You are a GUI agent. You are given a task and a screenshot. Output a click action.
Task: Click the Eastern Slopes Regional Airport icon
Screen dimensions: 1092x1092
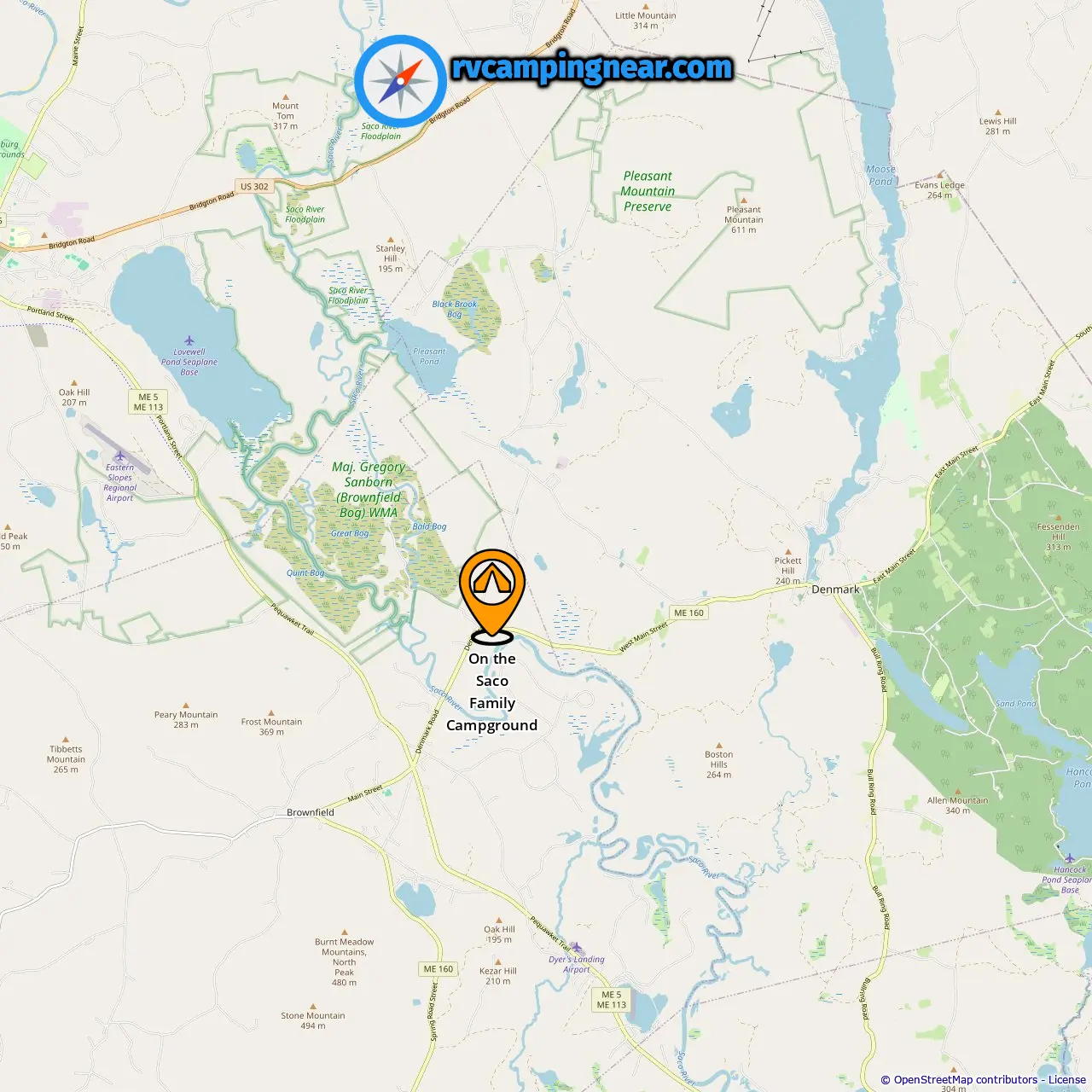(119, 456)
